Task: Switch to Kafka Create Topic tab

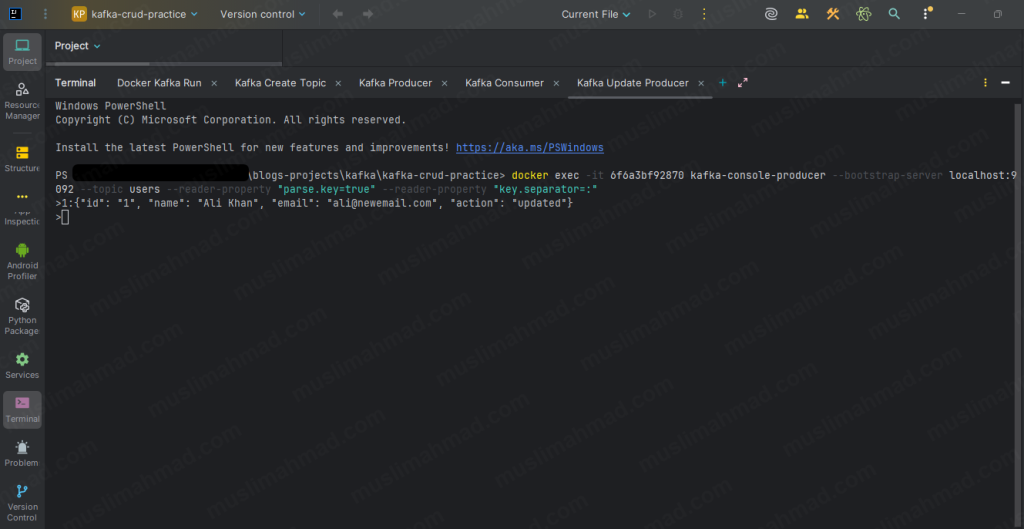Action: (280, 83)
